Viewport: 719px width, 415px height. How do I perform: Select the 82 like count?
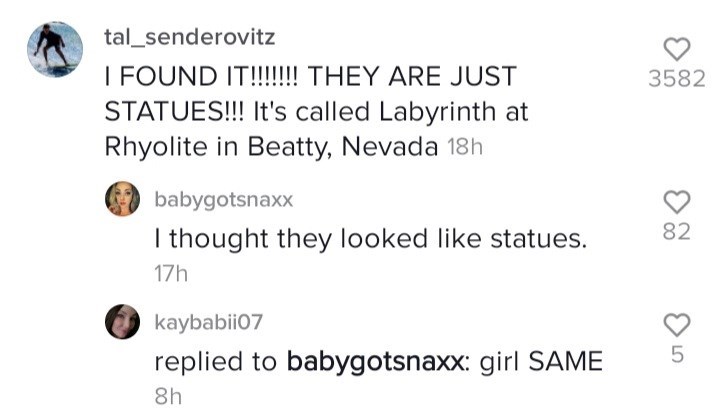click(x=677, y=232)
